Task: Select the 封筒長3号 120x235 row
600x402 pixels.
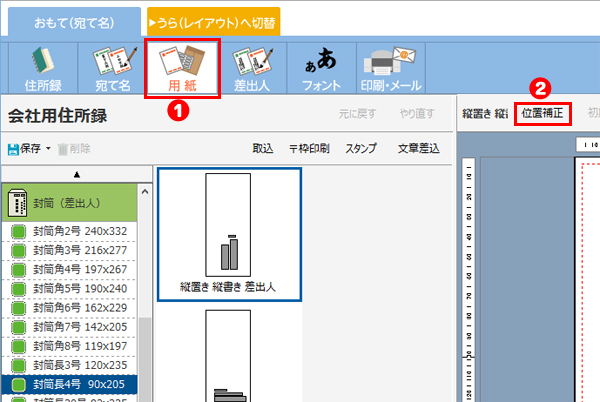Action: coord(69,366)
